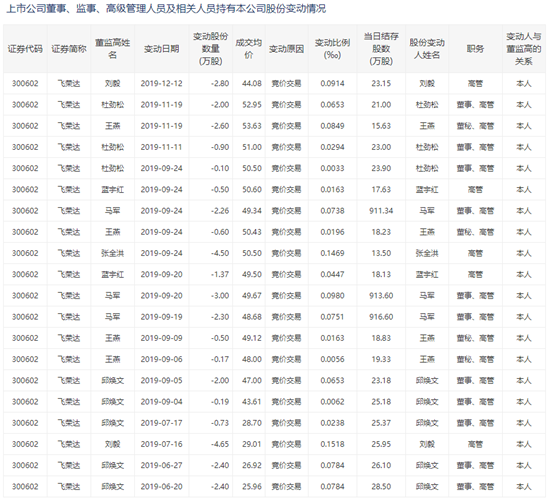Select the ratio 0.0033

[332, 168]
